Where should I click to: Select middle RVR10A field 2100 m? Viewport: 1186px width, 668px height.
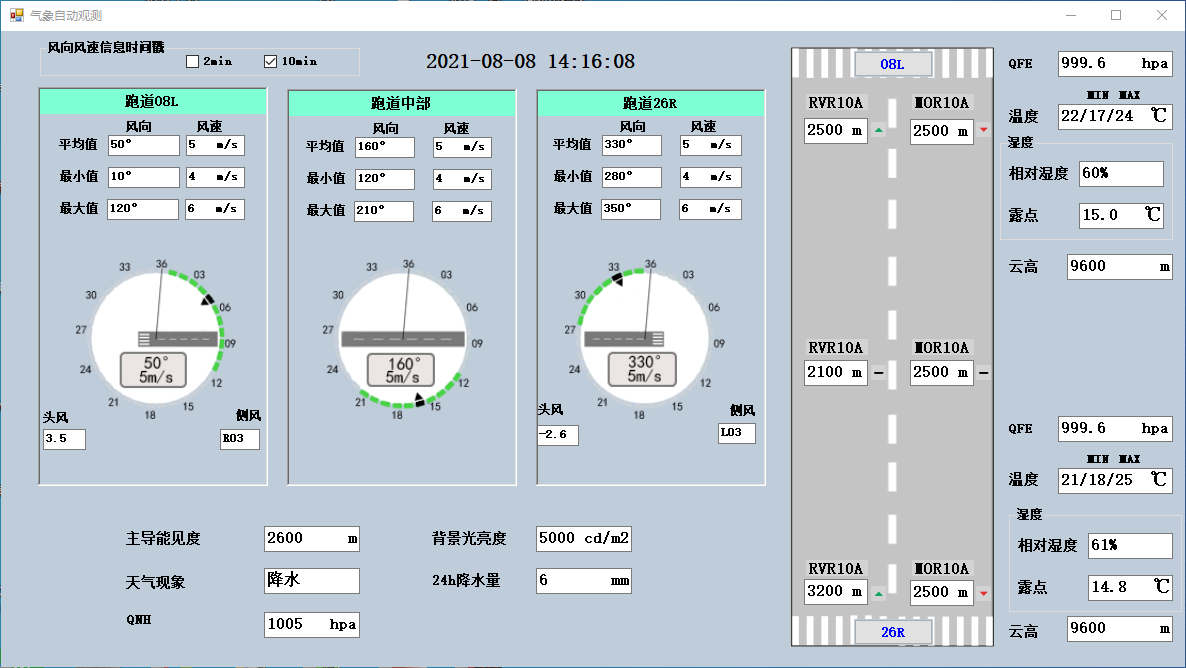click(836, 372)
